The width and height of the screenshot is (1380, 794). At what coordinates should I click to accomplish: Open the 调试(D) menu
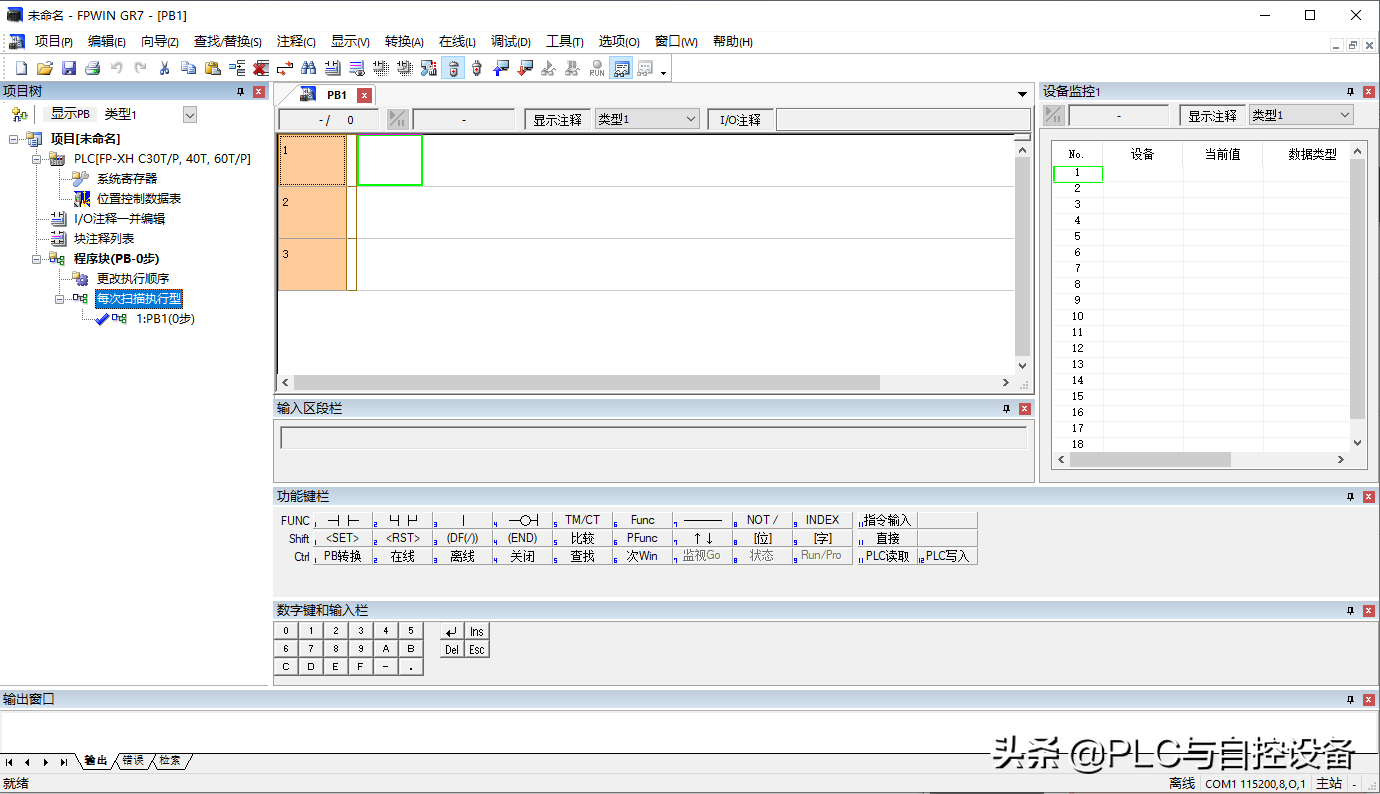point(510,42)
